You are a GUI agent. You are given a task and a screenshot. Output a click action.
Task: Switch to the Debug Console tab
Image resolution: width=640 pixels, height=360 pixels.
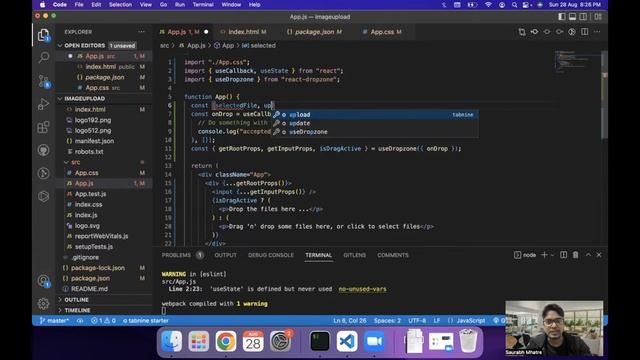[x=271, y=255]
